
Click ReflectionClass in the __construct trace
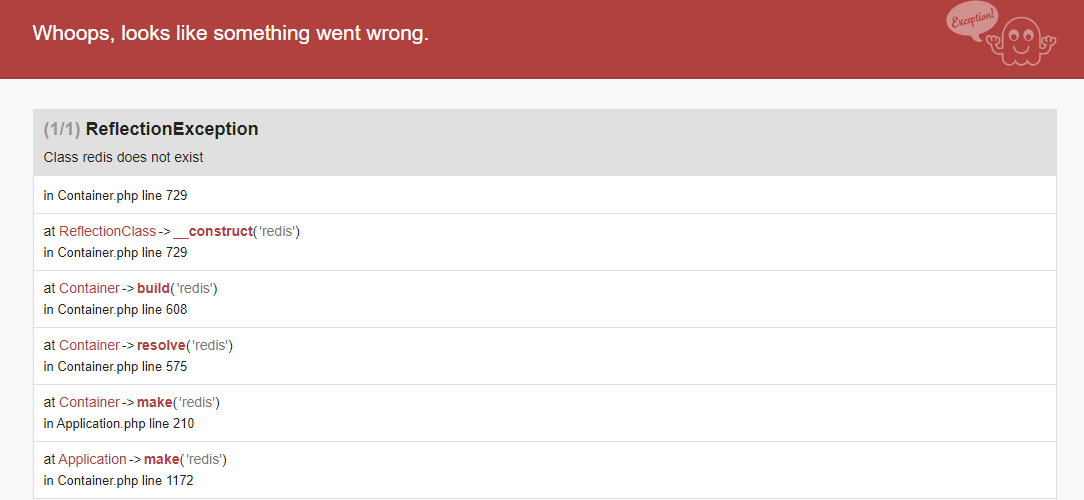tap(107, 231)
